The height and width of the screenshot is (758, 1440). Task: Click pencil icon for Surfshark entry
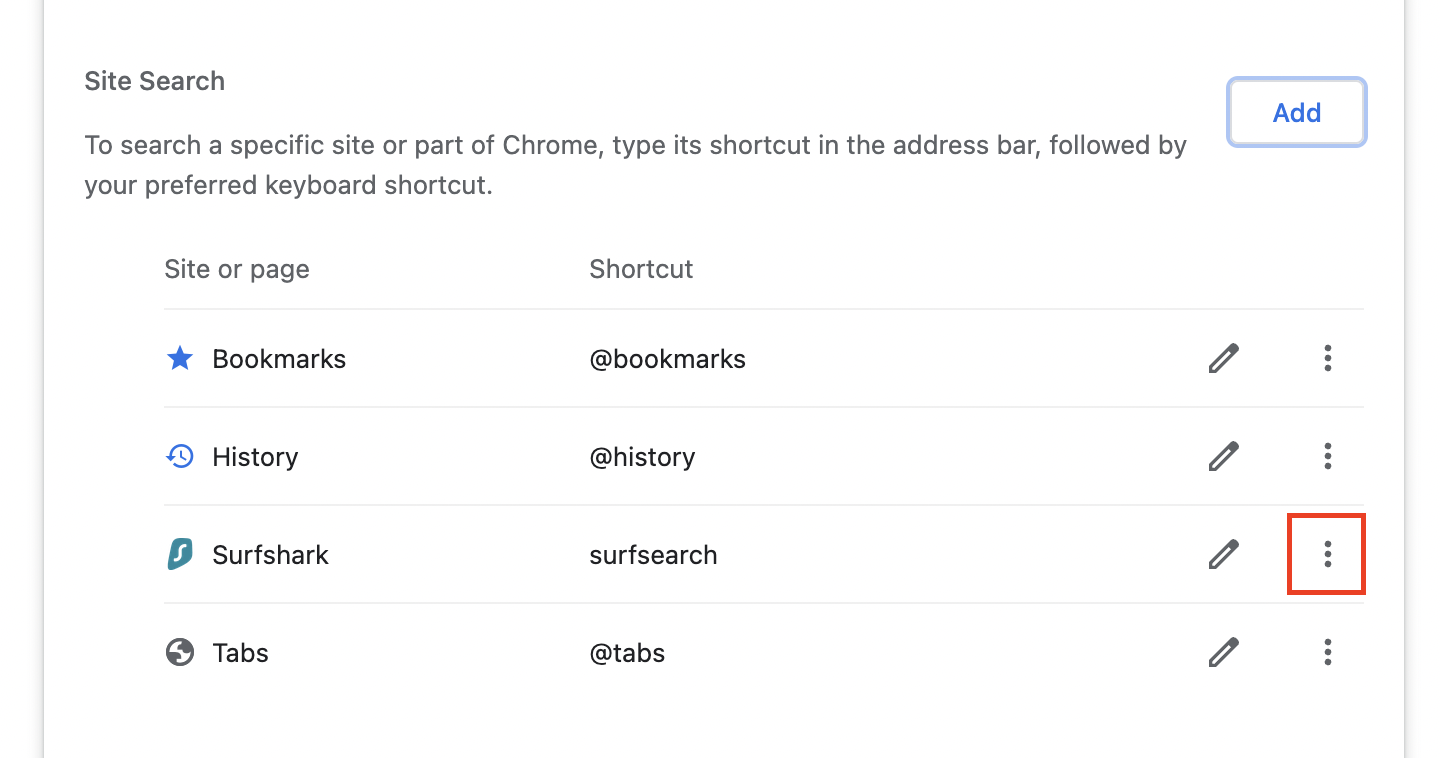click(1223, 554)
